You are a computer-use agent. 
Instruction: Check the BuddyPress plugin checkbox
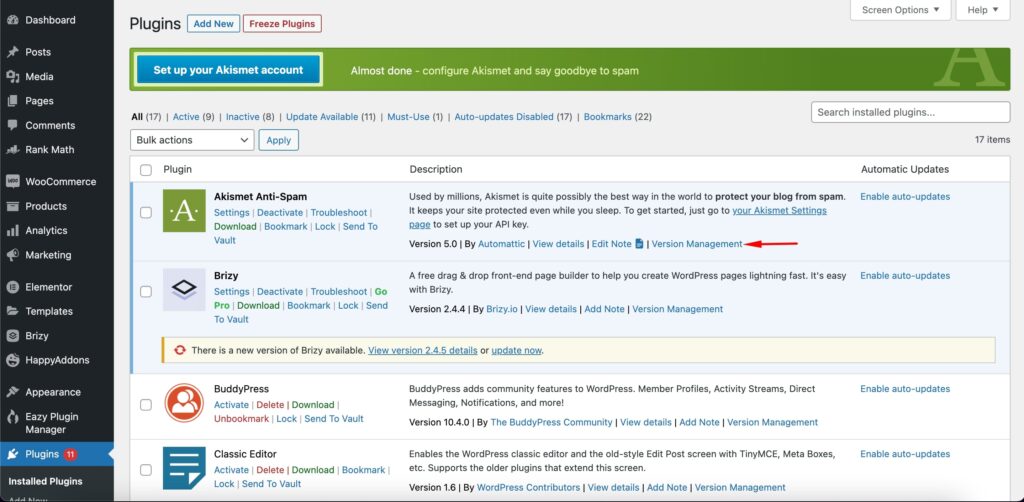(x=146, y=405)
